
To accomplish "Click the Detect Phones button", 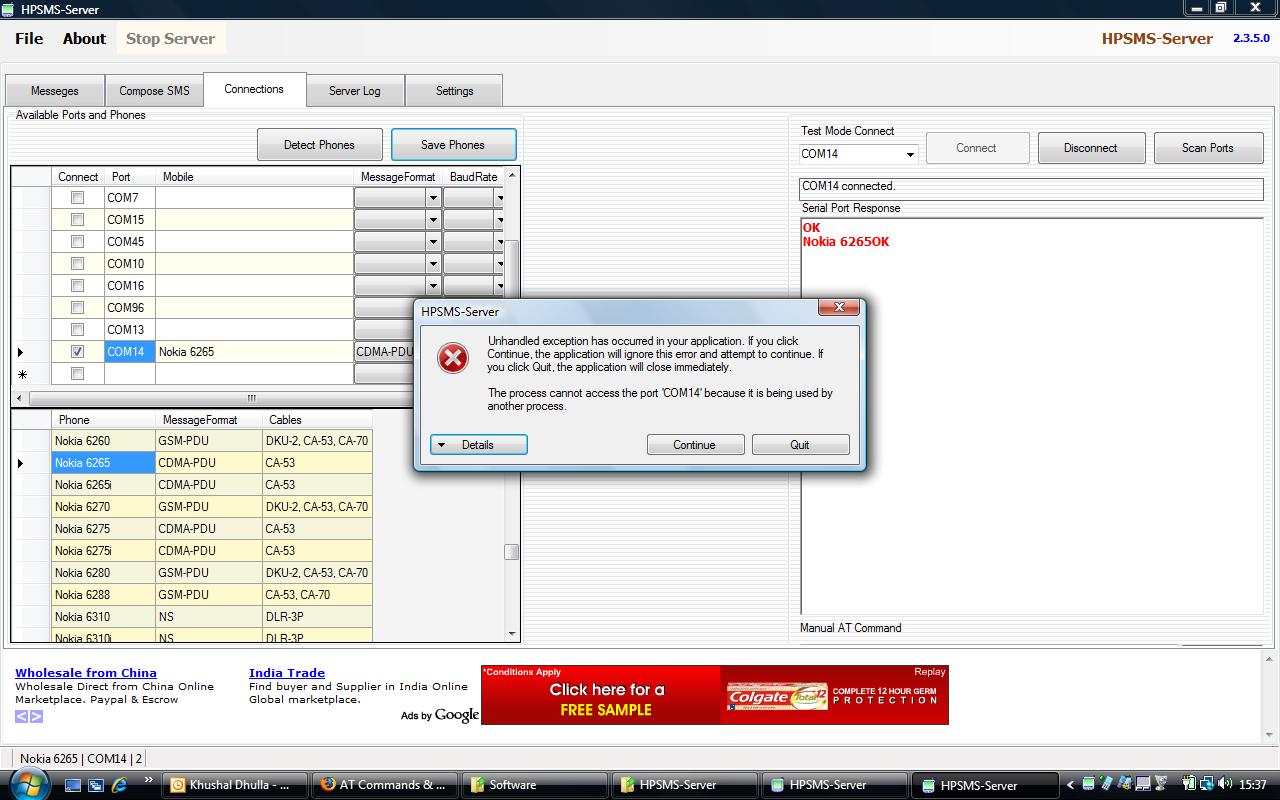I will coord(319,145).
